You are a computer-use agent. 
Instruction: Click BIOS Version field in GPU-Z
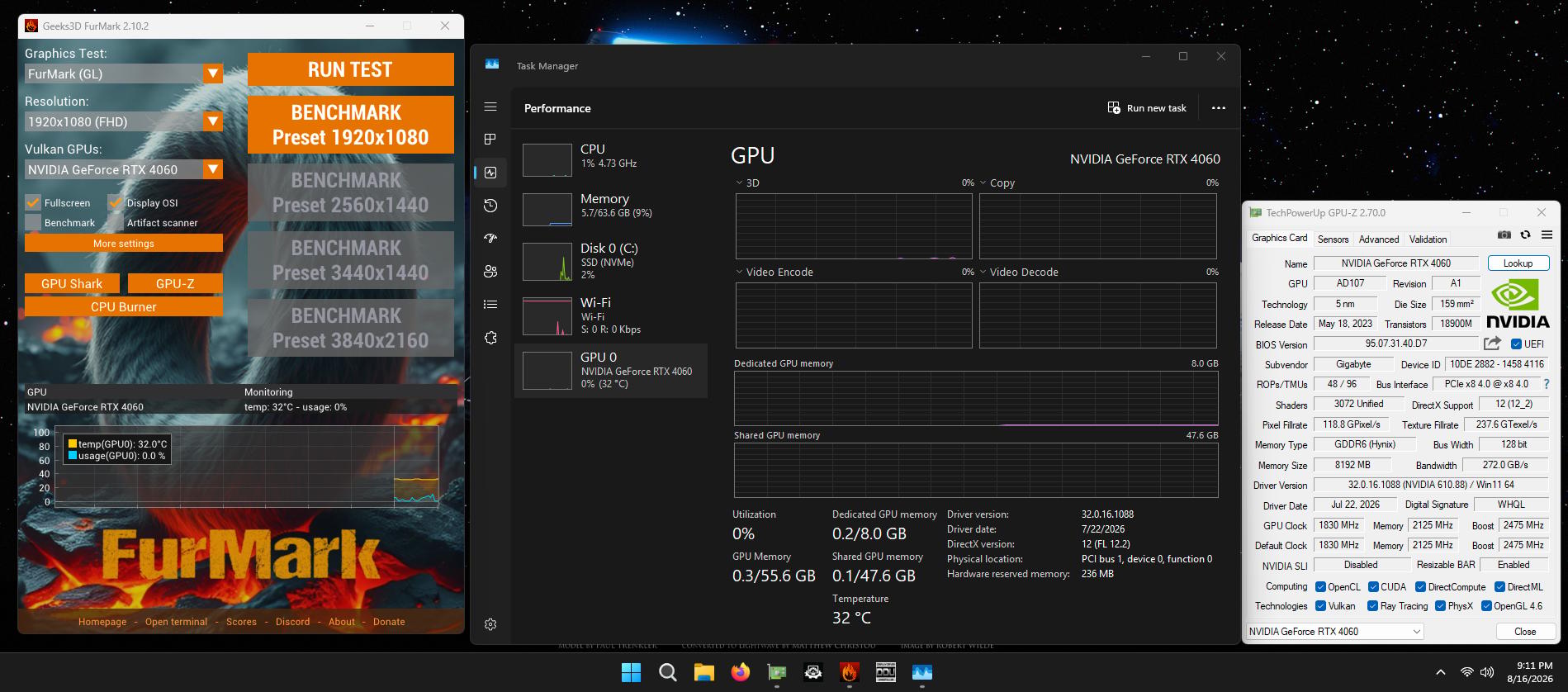1395,344
